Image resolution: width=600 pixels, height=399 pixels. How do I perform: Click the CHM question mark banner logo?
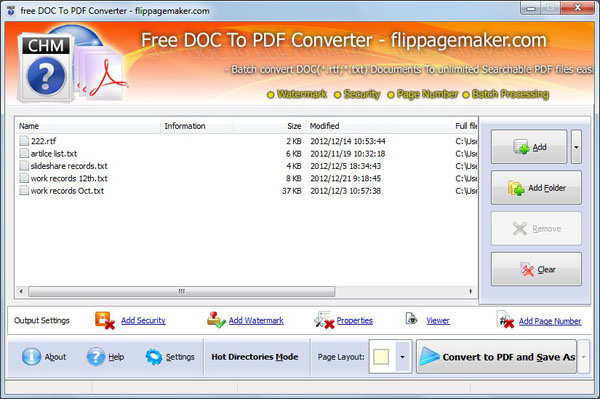coord(46,67)
